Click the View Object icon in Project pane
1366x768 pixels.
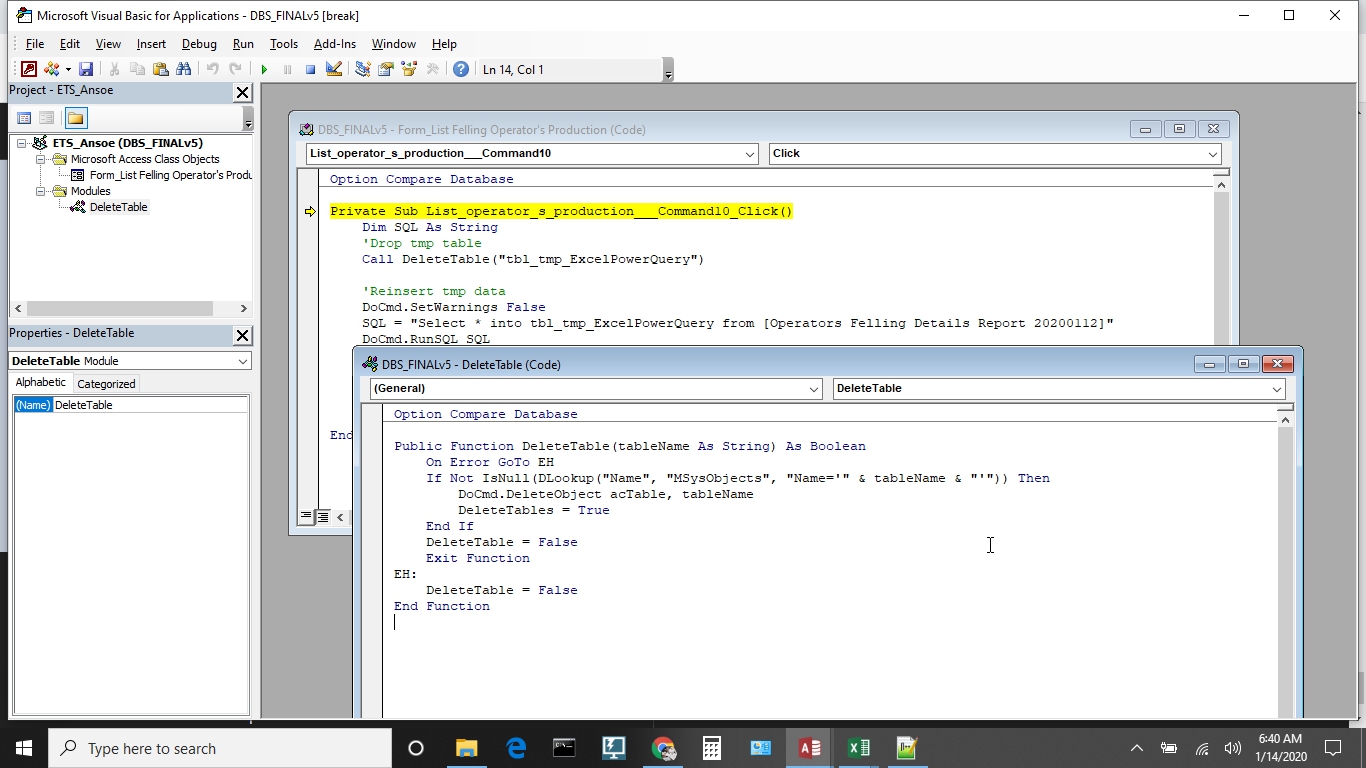[47, 118]
